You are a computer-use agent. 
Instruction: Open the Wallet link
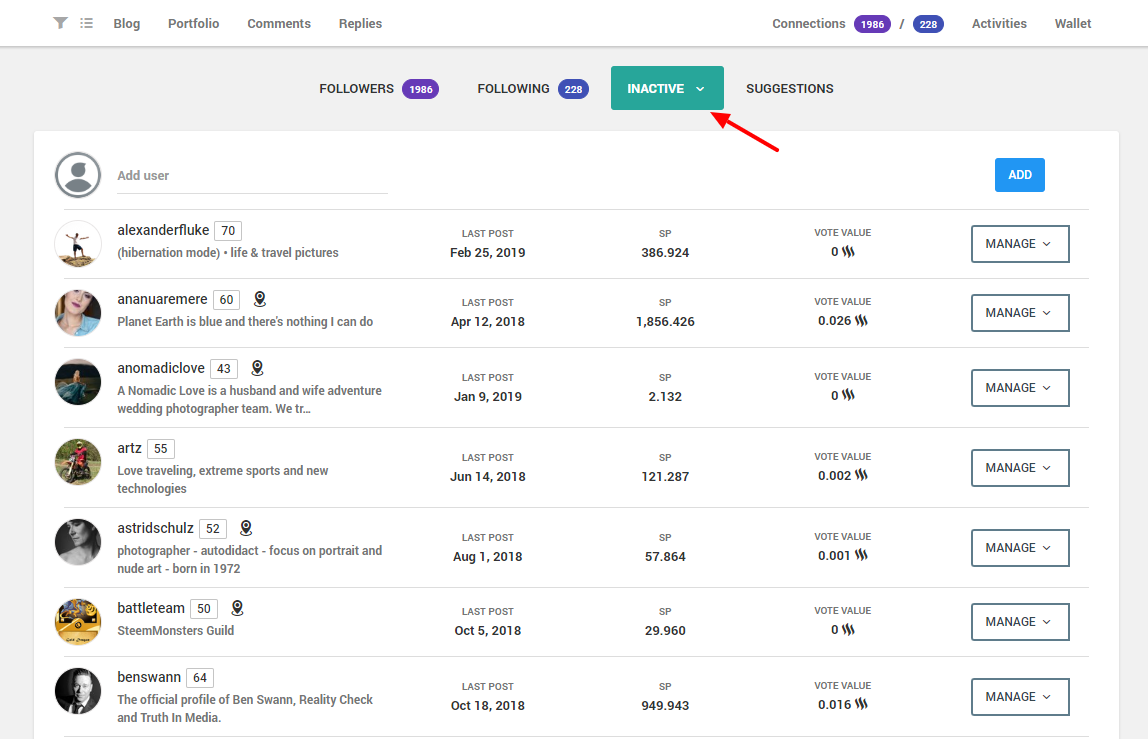[1072, 23]
